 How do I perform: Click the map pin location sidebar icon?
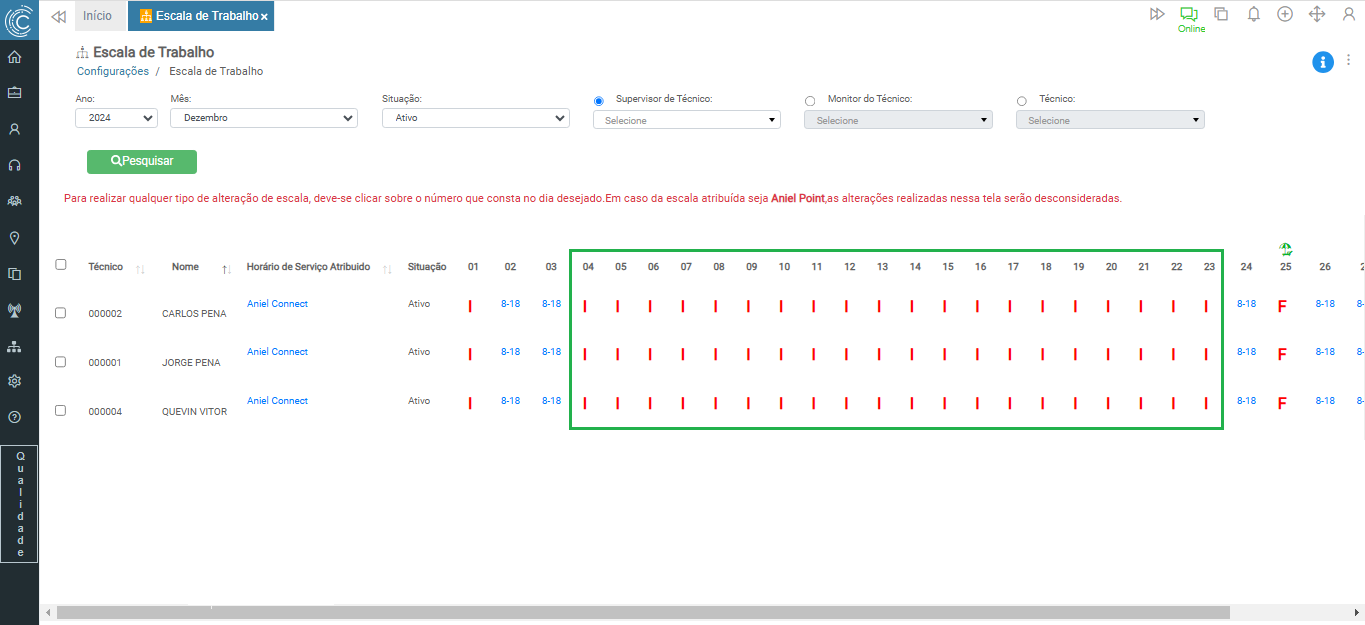coord(14,238)
